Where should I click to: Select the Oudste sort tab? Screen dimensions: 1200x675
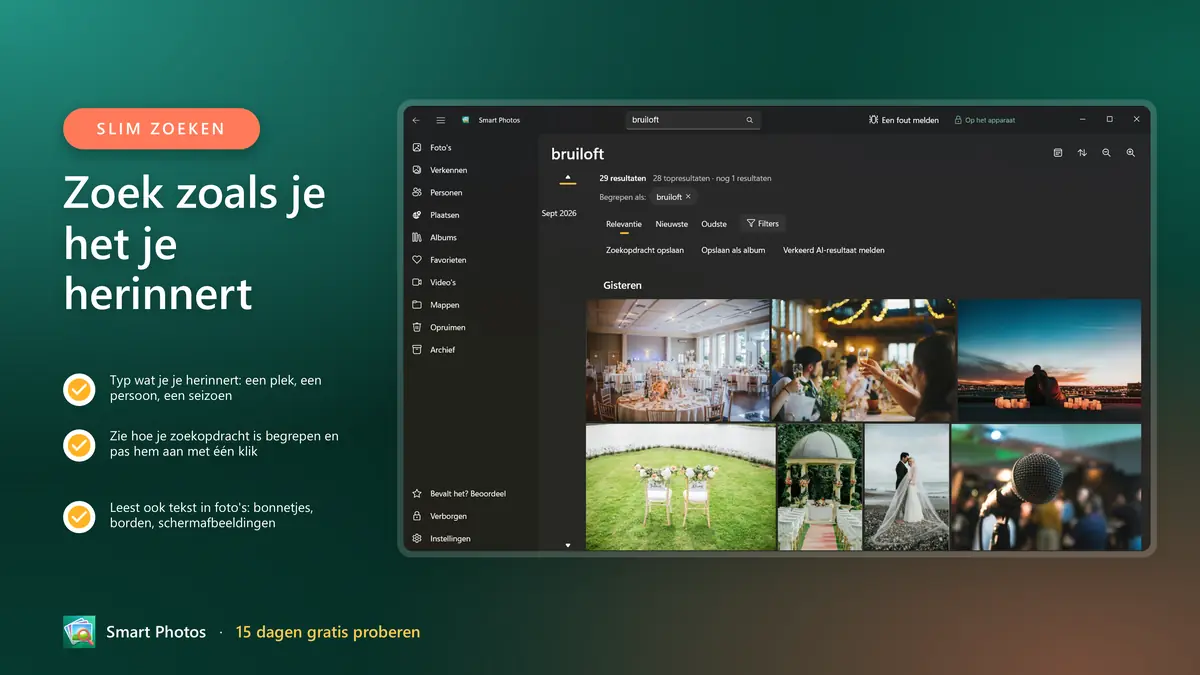point(714,224)
